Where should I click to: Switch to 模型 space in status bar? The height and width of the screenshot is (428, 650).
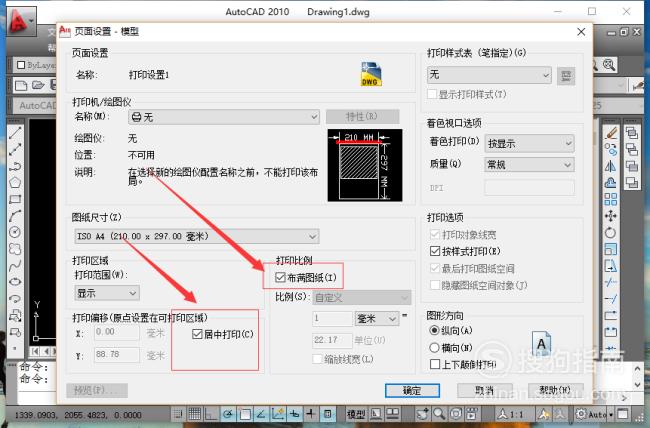[x=356, y=414]
